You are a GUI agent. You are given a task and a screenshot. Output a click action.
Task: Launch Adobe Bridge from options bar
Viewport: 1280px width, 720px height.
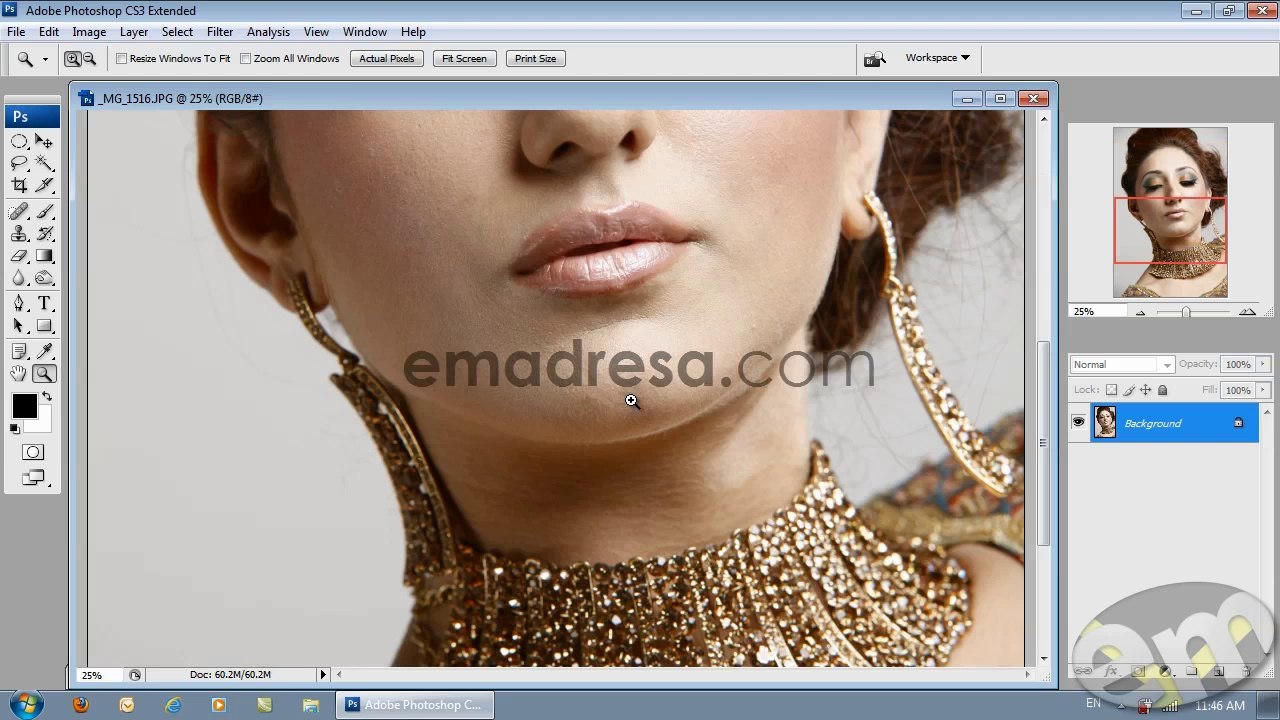(x=875, y=59)
